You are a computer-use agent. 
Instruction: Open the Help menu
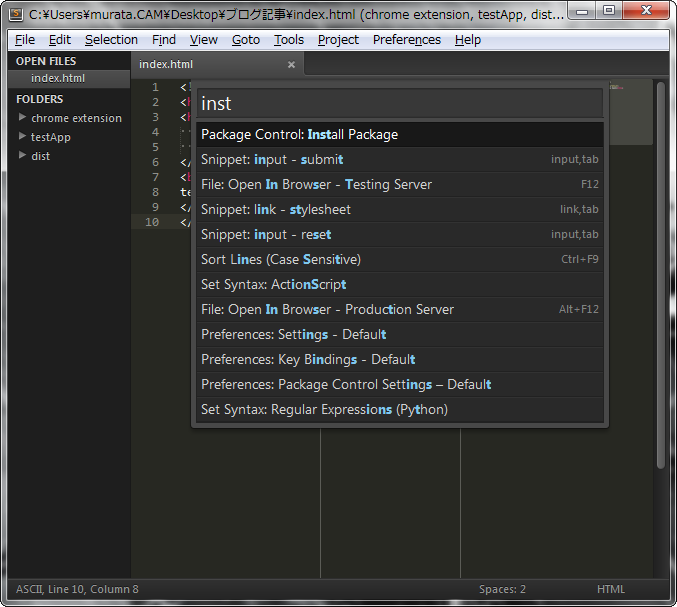(x=468, y=40)
